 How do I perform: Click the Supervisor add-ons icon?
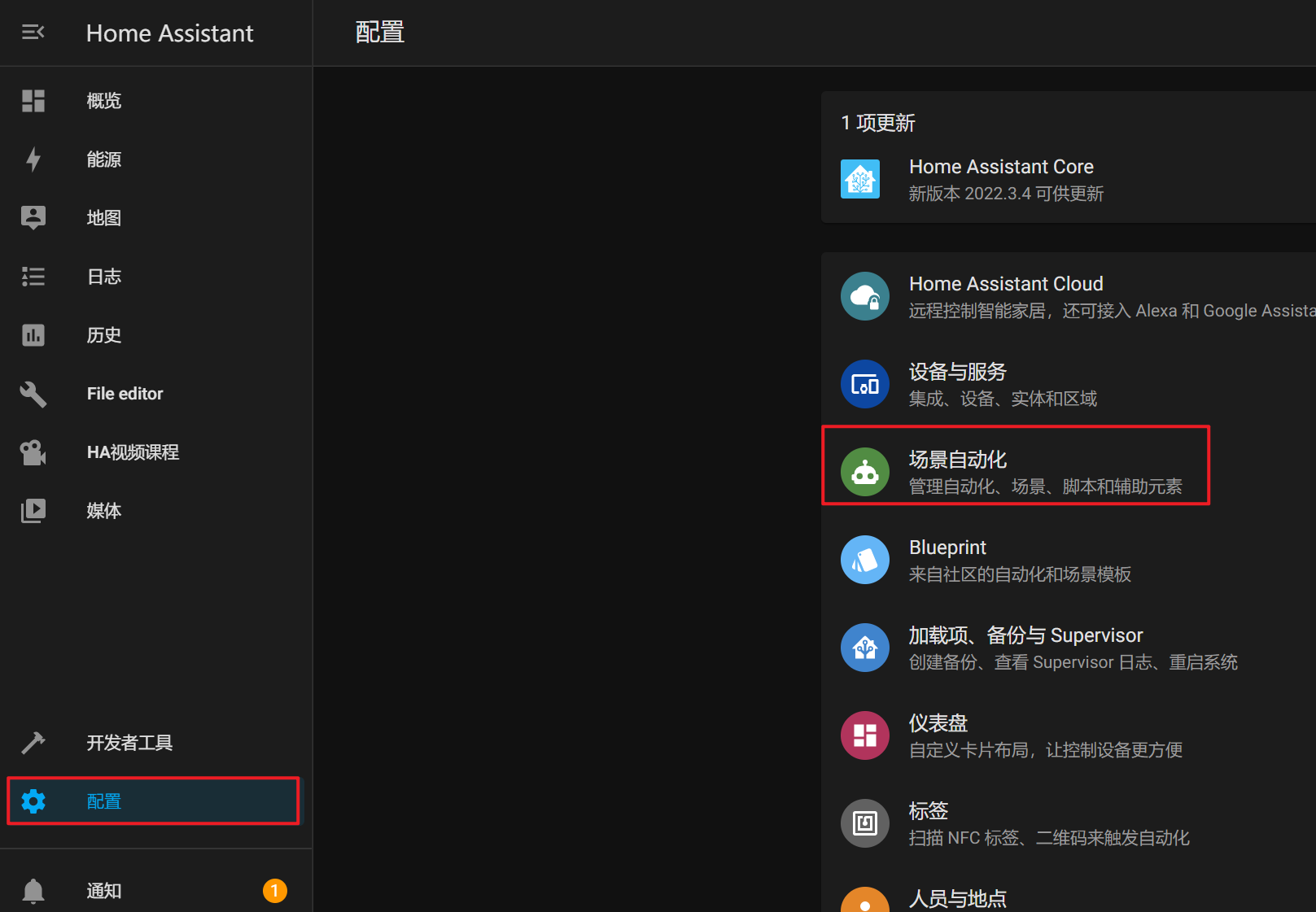tap(865, 648)
